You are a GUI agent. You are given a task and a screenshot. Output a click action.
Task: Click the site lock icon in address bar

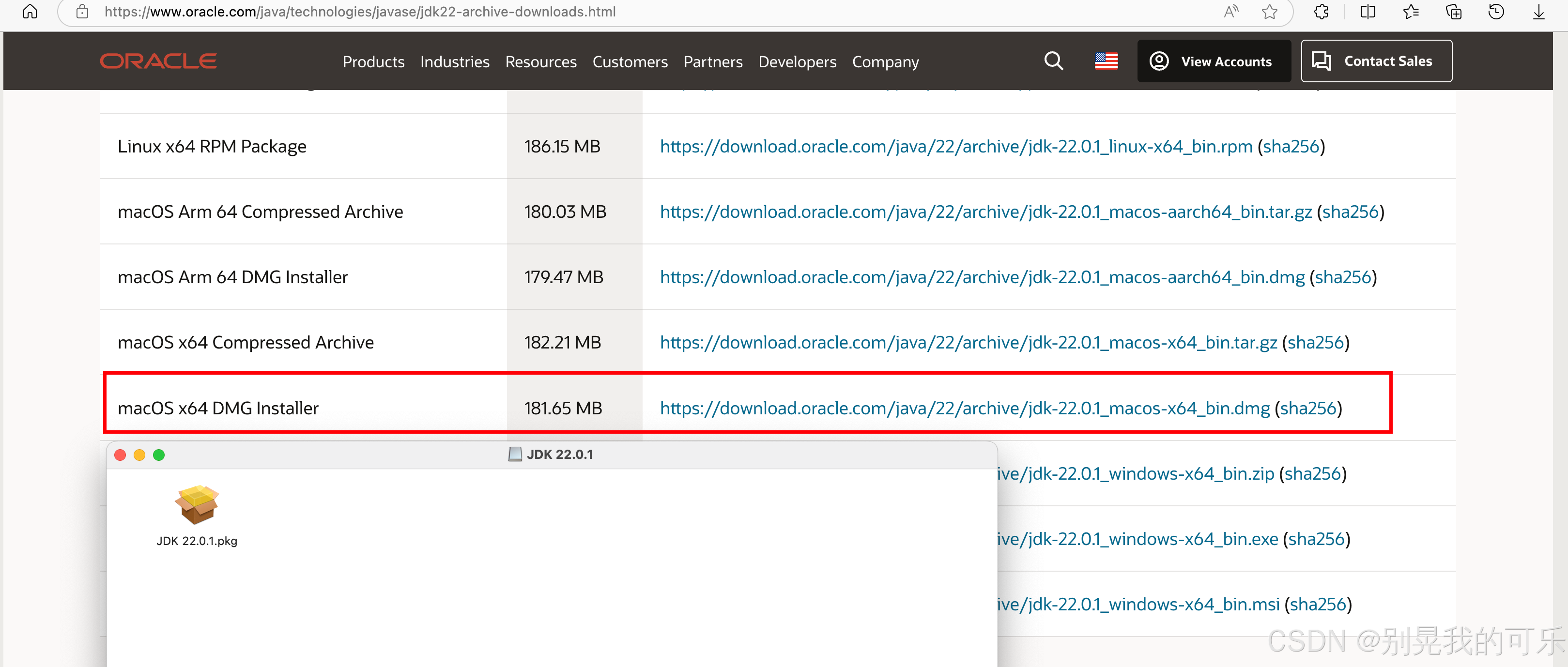coord(82,12)
